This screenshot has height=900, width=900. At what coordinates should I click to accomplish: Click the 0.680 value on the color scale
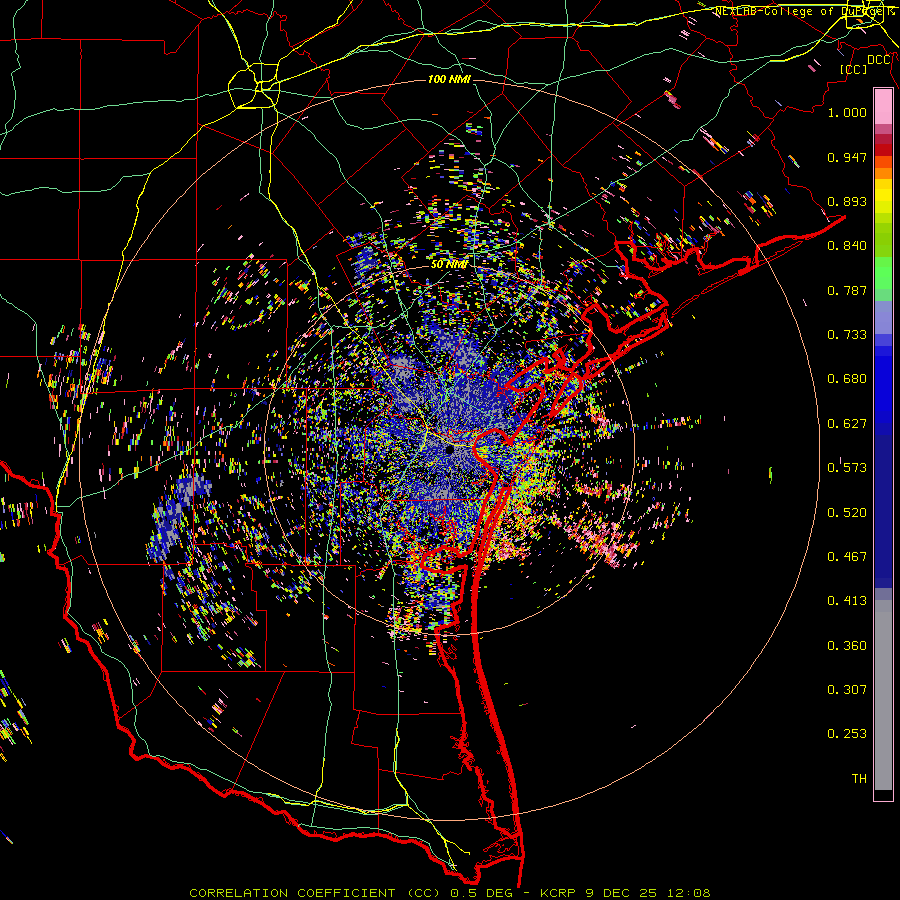click(x=847, y=379)
